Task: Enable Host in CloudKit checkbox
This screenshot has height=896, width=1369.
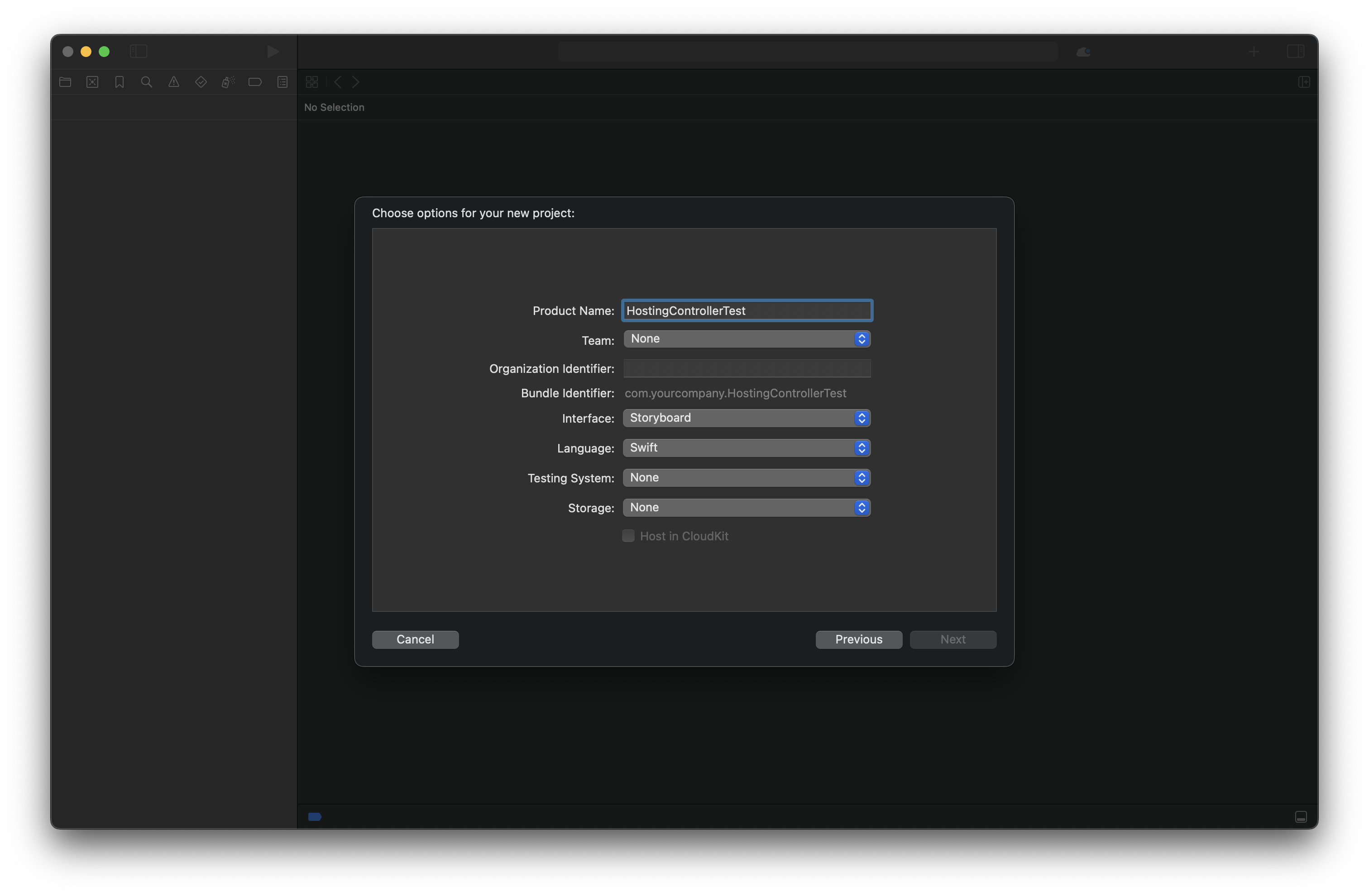Action: point(628,536)
